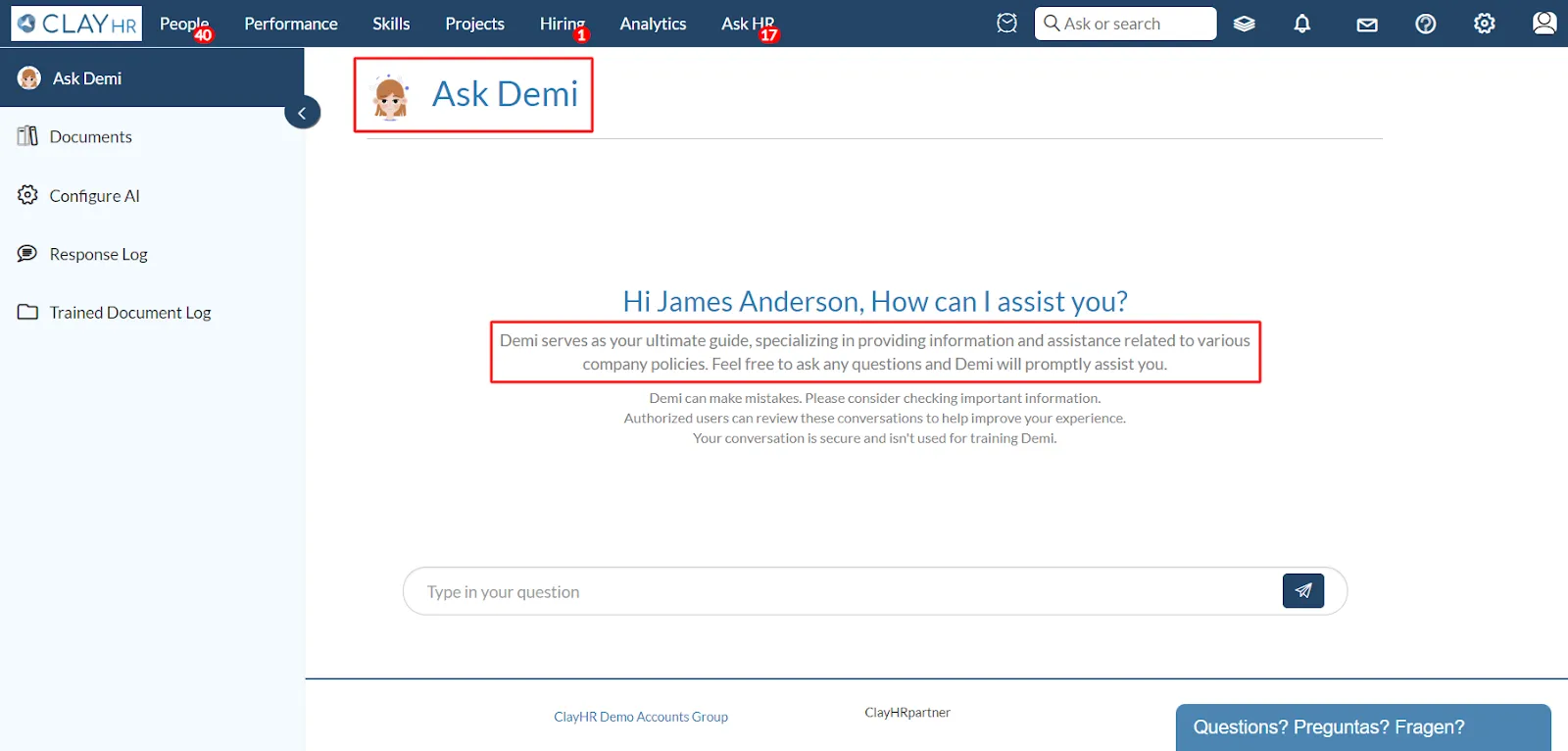This screenshot has height=751, width=1568.
Task: Click the Trained Document Log folder icon
Action: 27,312
